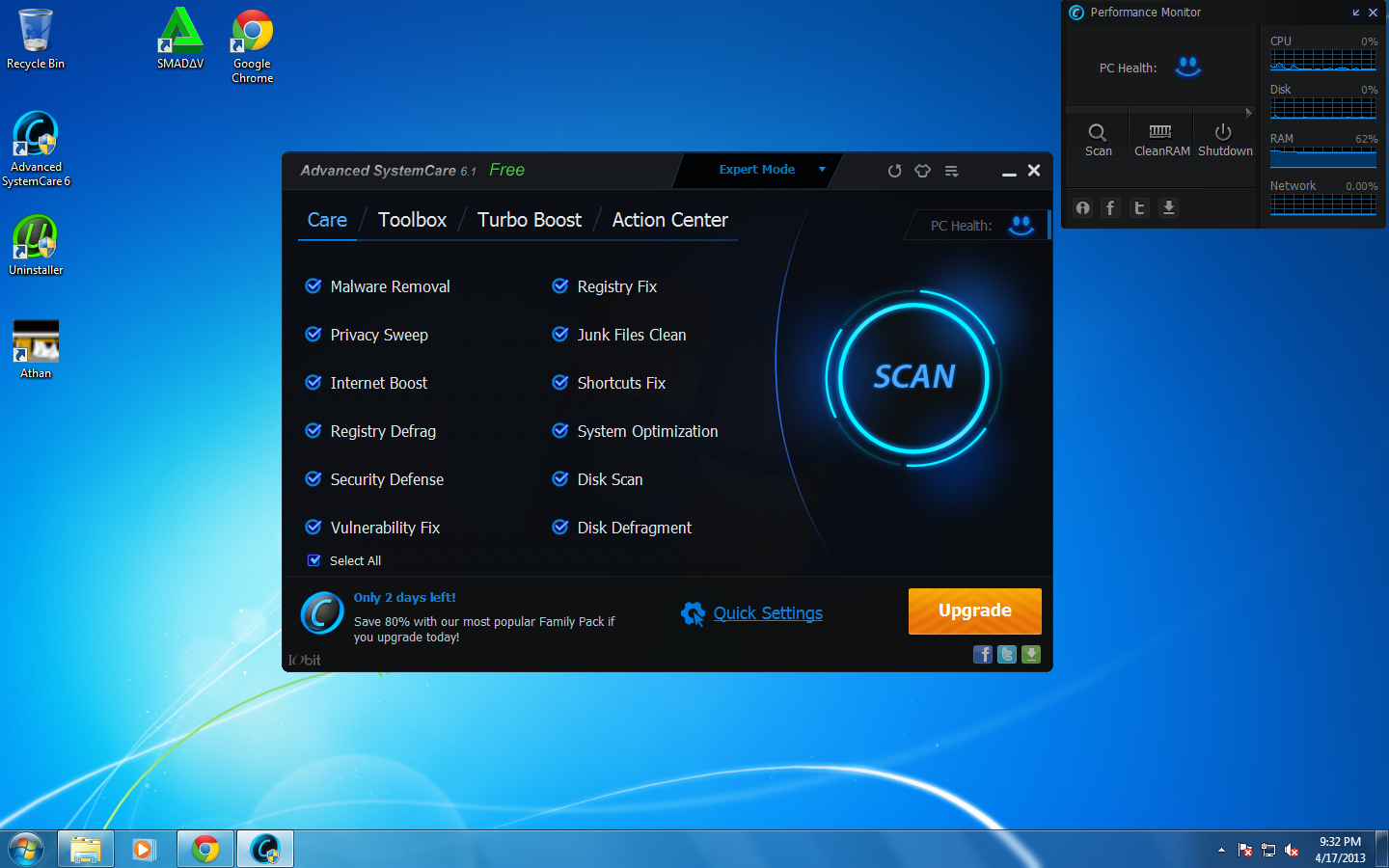The height and width of the screenshot is (868, 1389).
Task: Uncheck Registry Defrag
Action: click(313, 430)
